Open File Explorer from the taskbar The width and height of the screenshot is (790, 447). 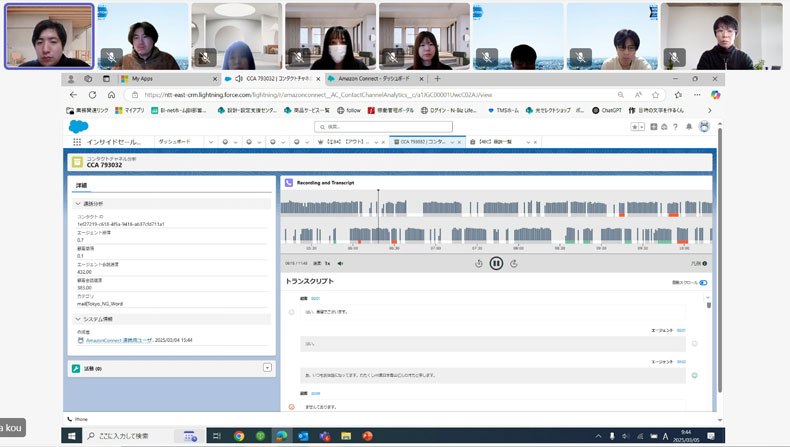(346, 436)
